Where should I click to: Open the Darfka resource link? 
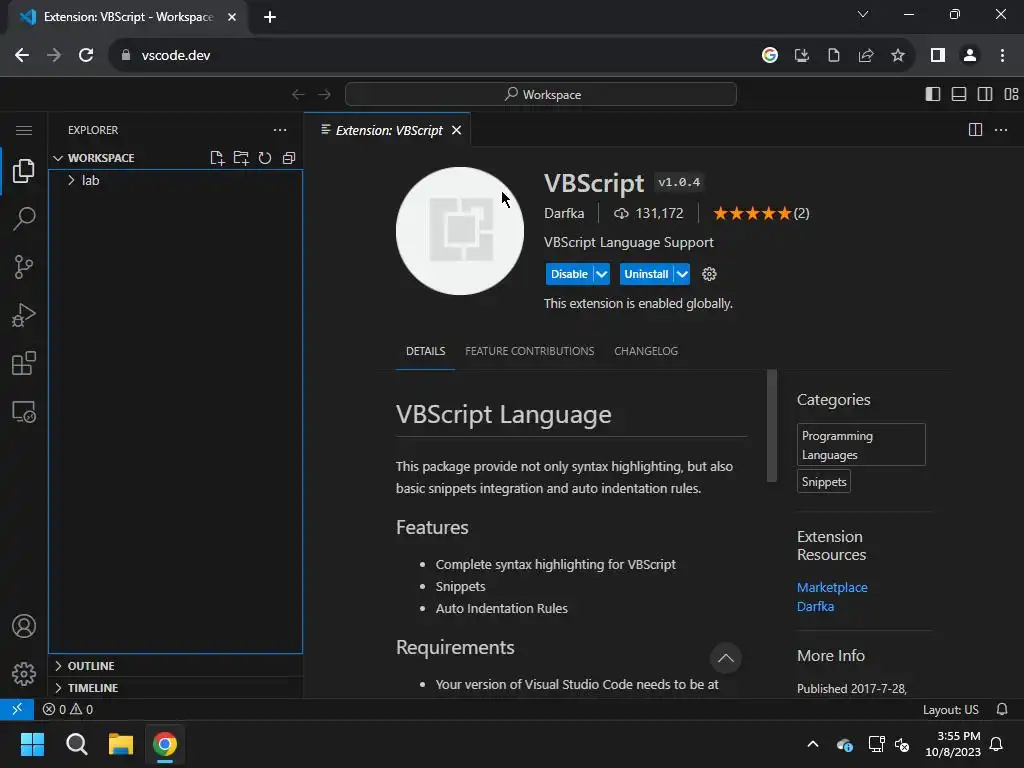coord(815,606)
